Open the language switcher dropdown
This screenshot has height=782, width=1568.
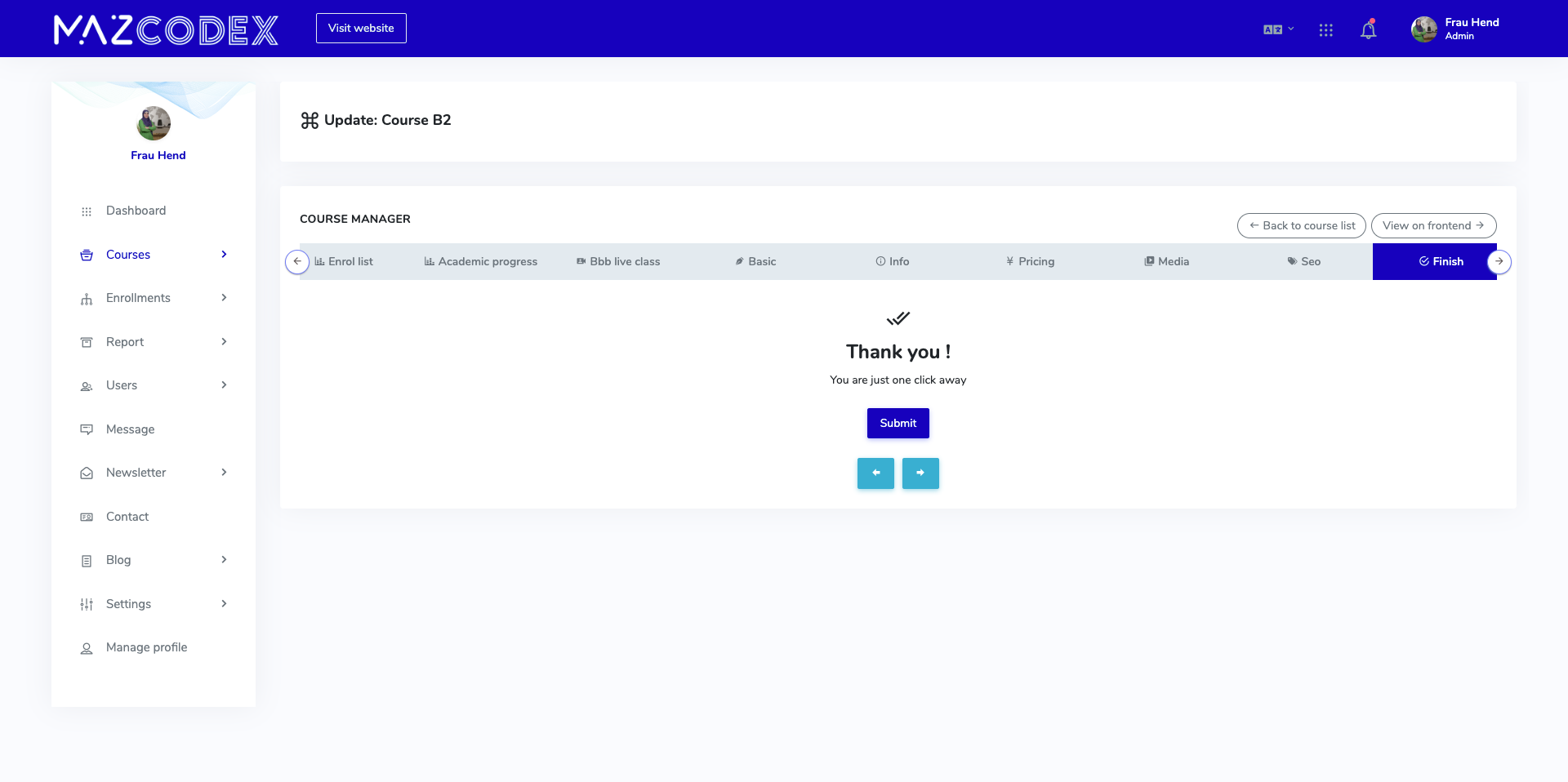1278,29
